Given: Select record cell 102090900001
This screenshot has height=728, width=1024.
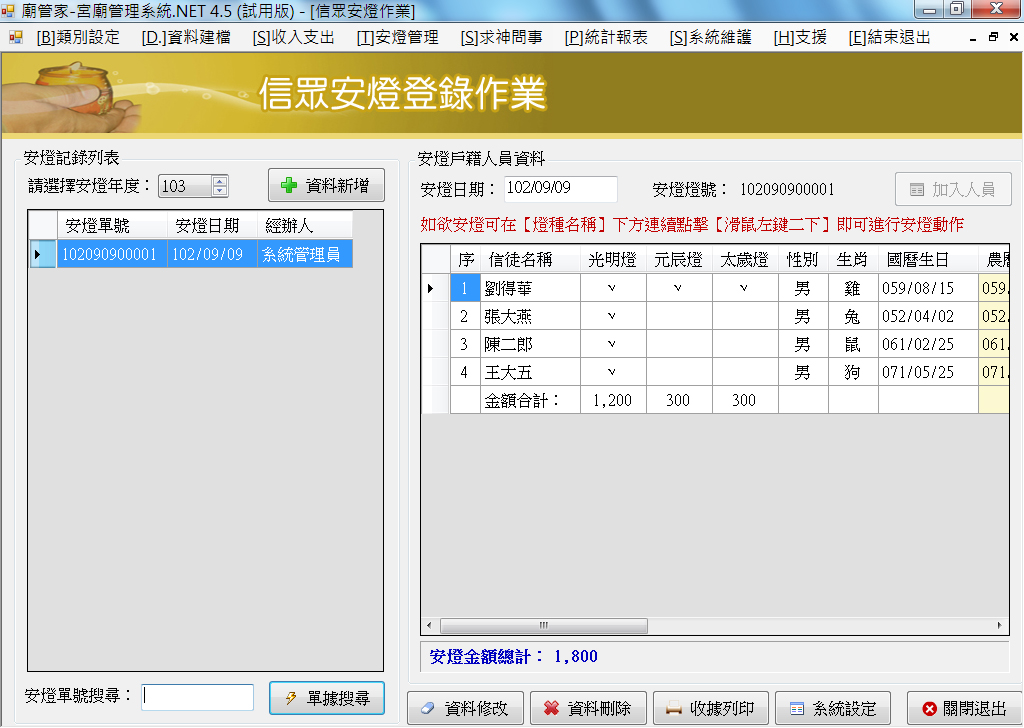Looking at the screenshot, I should 112,254.
